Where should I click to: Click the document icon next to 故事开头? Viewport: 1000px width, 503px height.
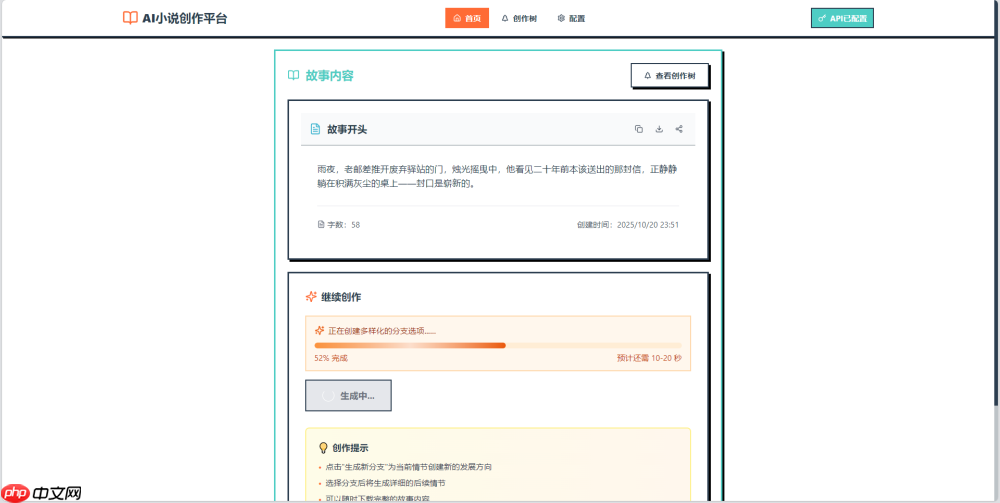click(x=315, y=129)
